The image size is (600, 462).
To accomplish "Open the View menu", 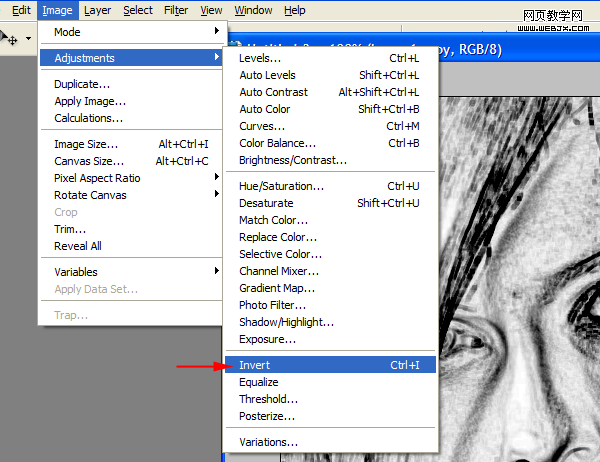I will tap(211, 10).
